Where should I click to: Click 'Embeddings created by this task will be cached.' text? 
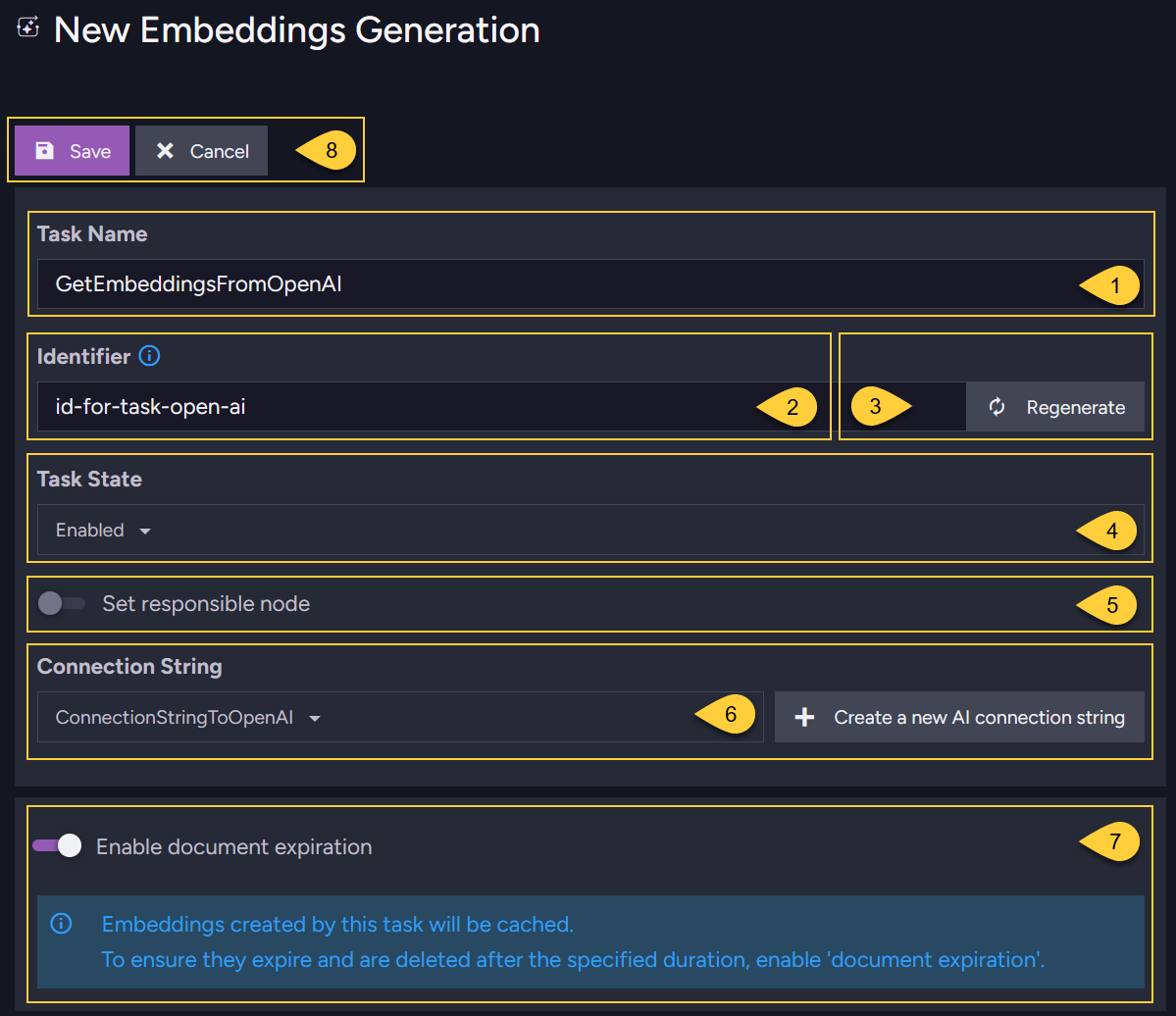(x=337, y=924)
